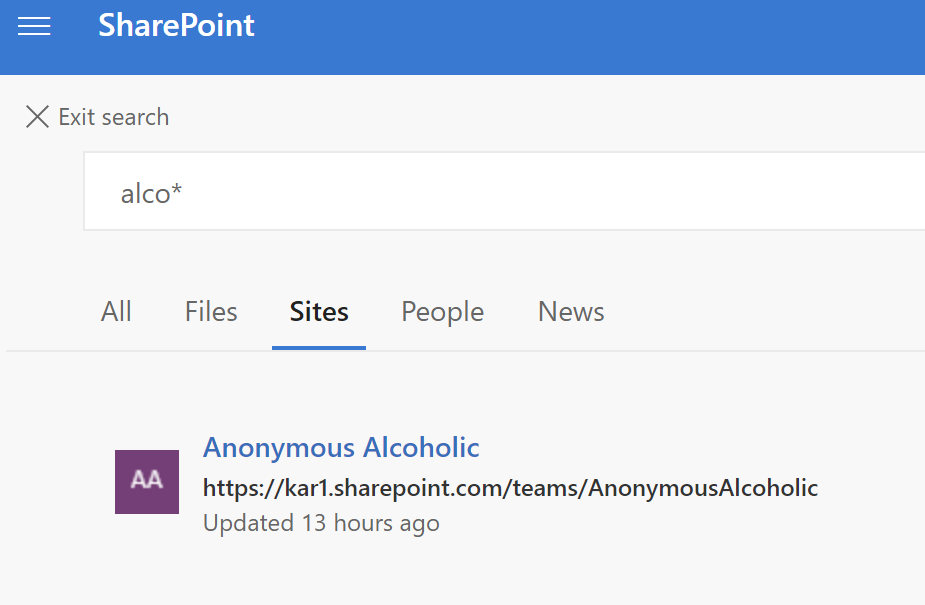Click the Updated 13 hours ago text
The height and width of the screenshot is (605, 925).
click(x=321, y=523)
